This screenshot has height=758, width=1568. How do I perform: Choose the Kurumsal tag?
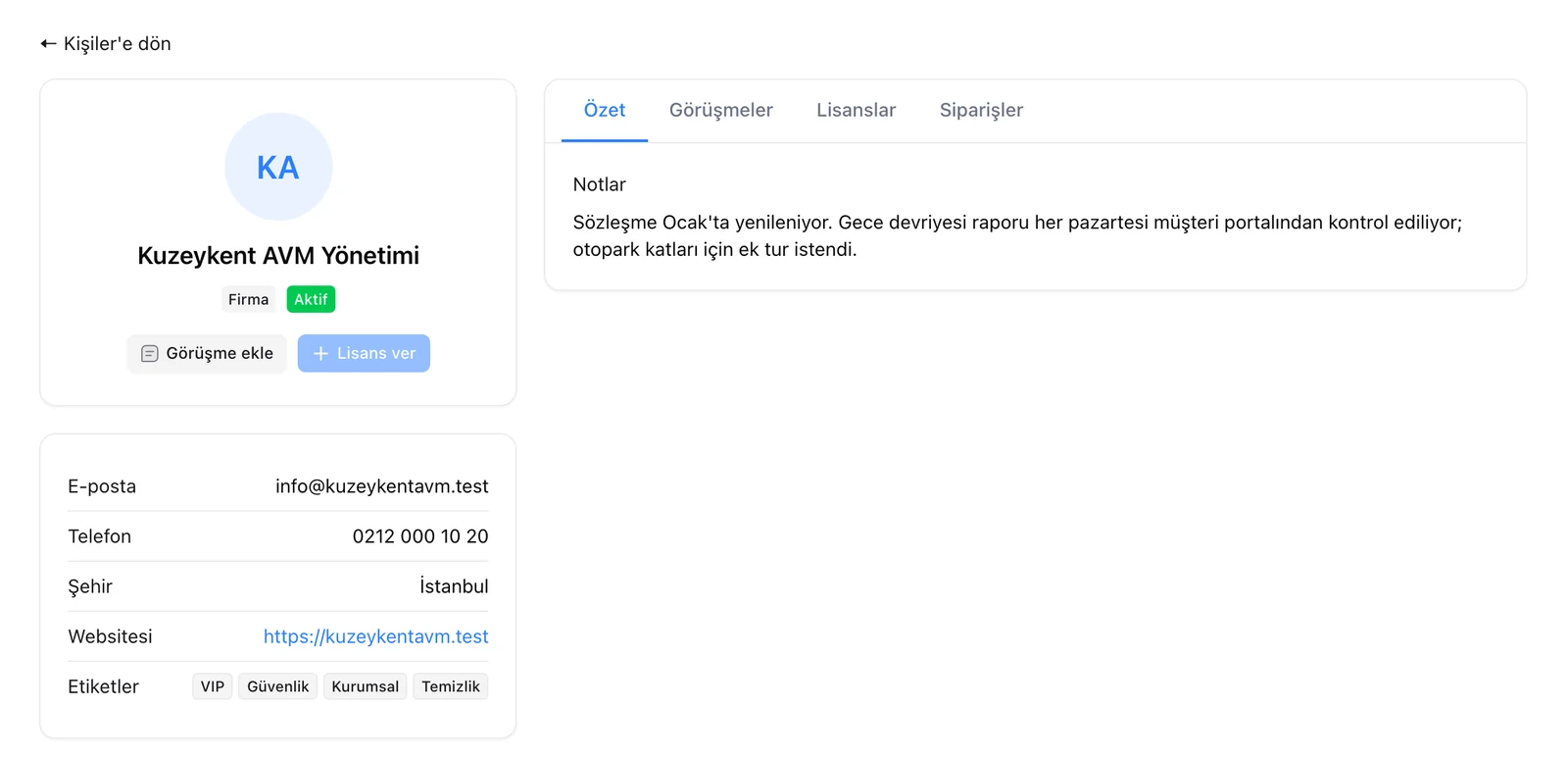(x=366, y=686)
